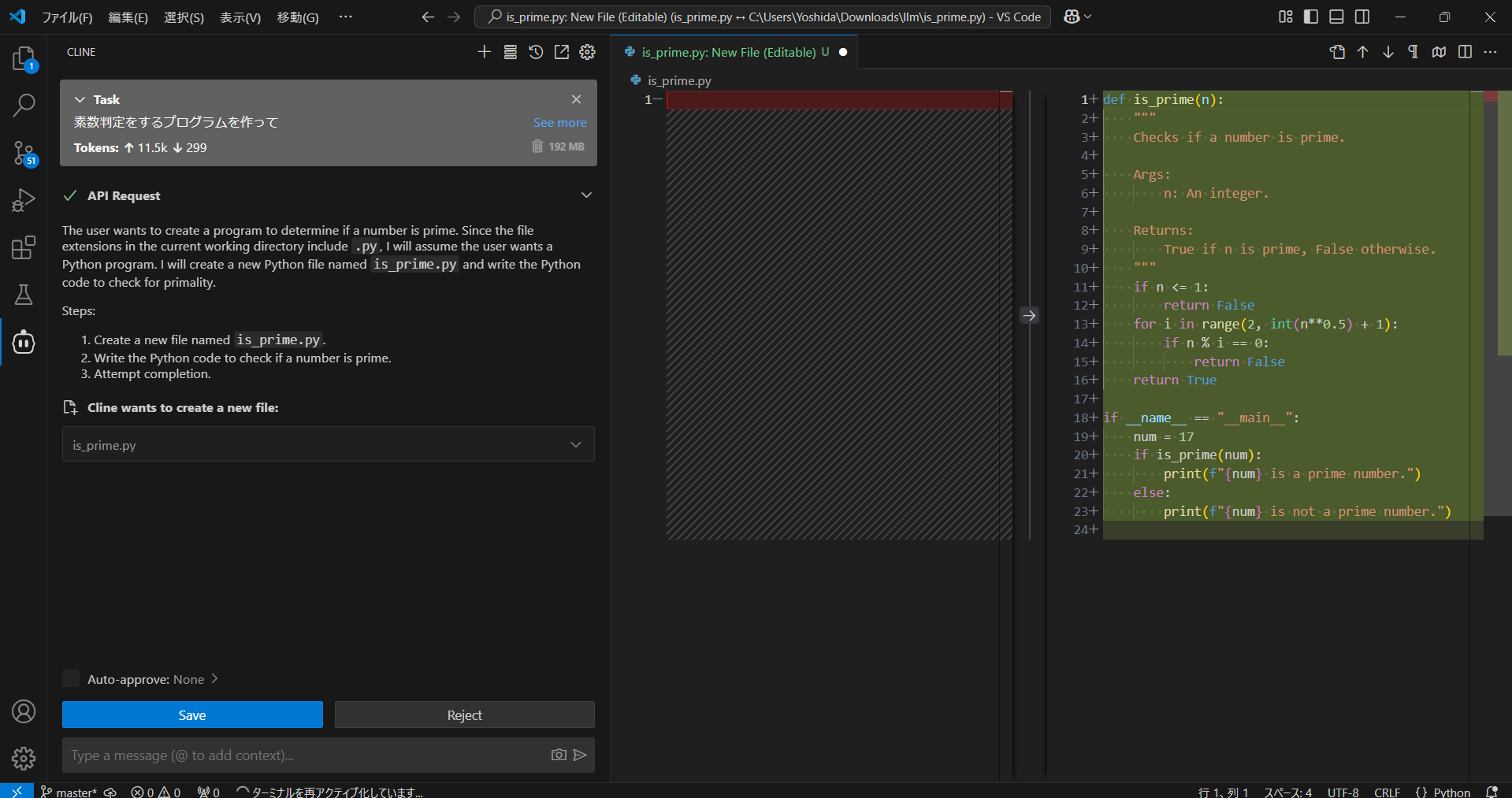Select the is_prime.py New File editor tab
This screenshot has height=798, width=1512.
(x=735, y=52)
